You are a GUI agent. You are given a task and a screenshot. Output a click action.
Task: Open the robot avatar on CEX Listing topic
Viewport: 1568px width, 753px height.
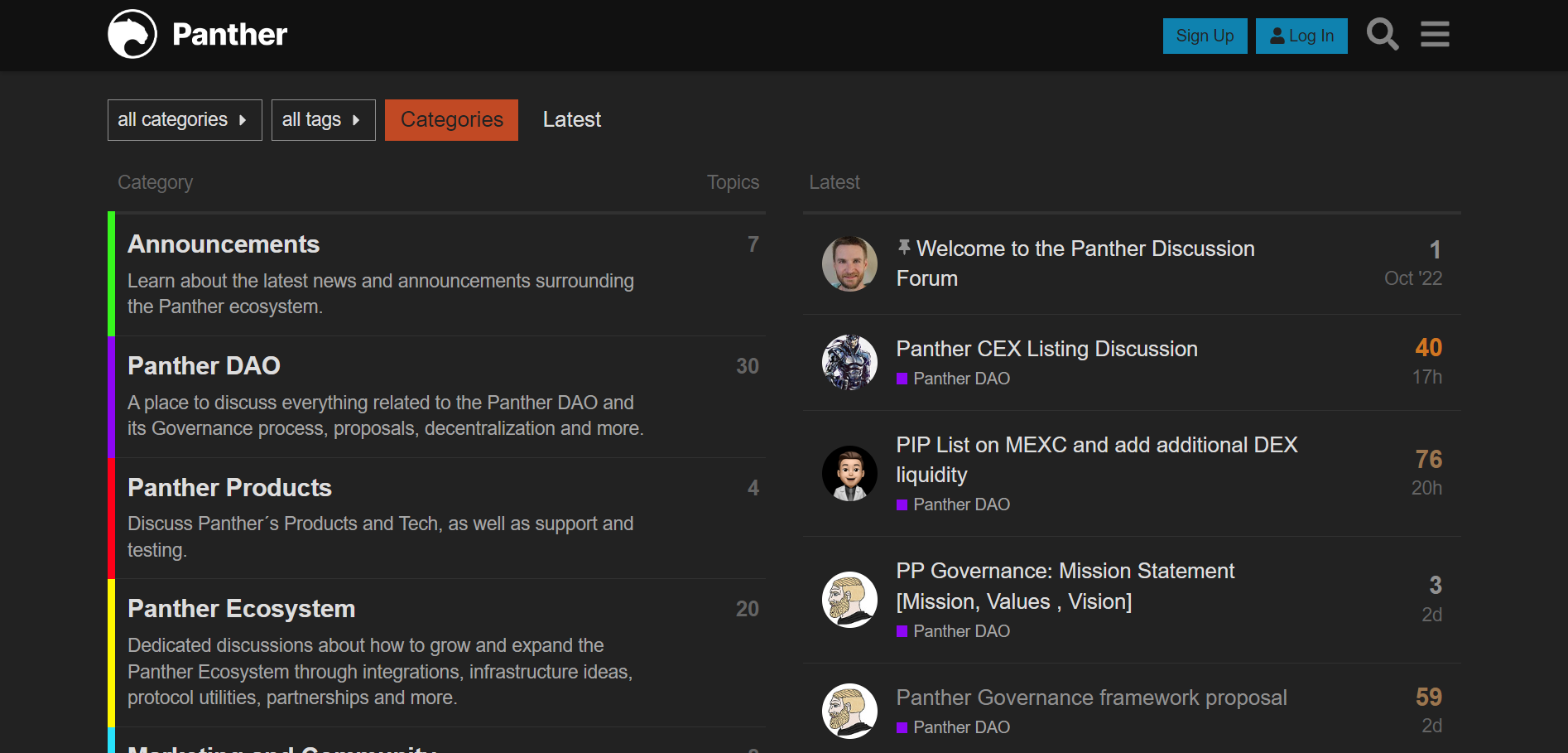pyautogui.click(x=849, y=362)
